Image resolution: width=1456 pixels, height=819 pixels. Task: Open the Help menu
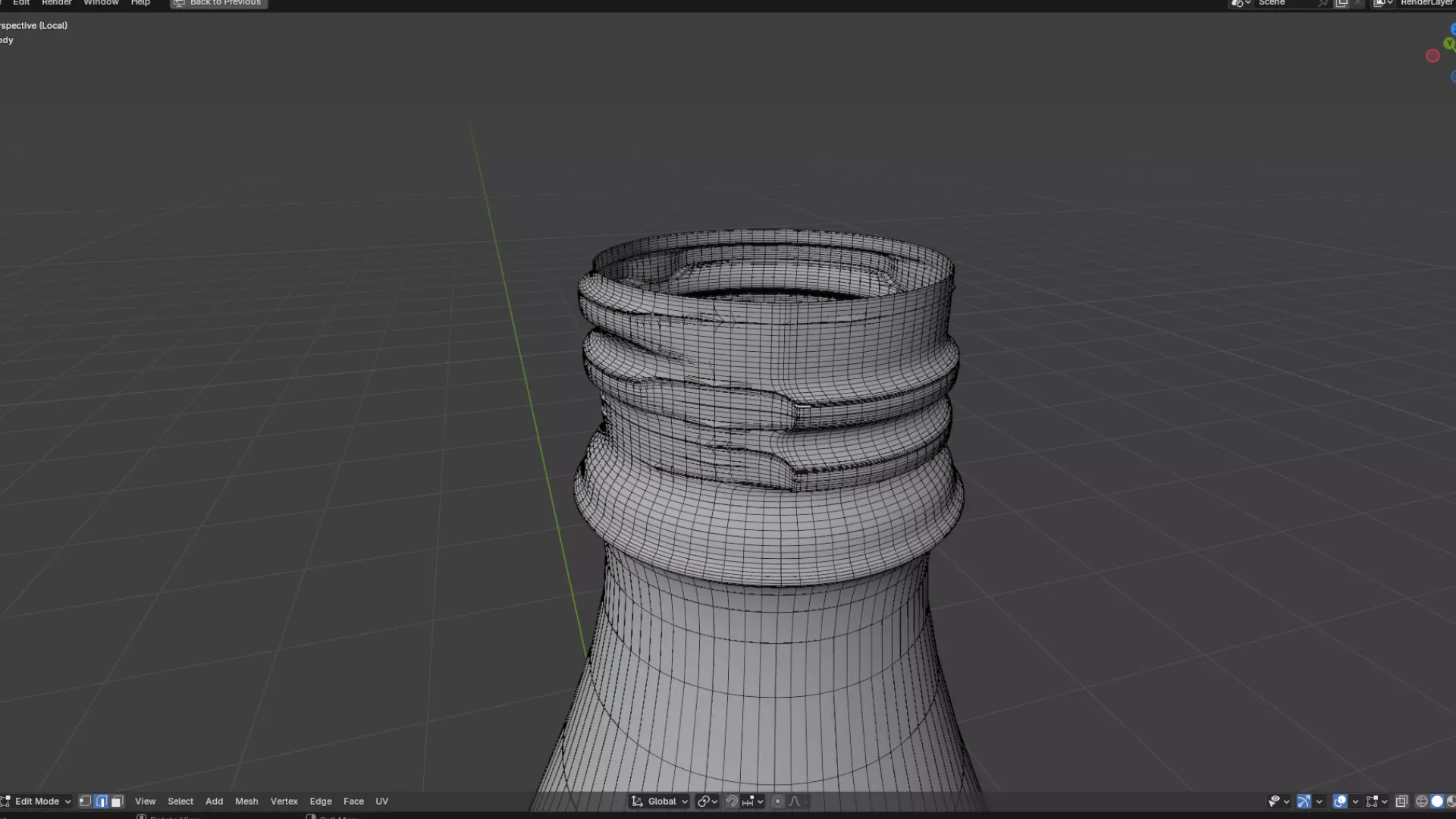[x=140, y=3]
